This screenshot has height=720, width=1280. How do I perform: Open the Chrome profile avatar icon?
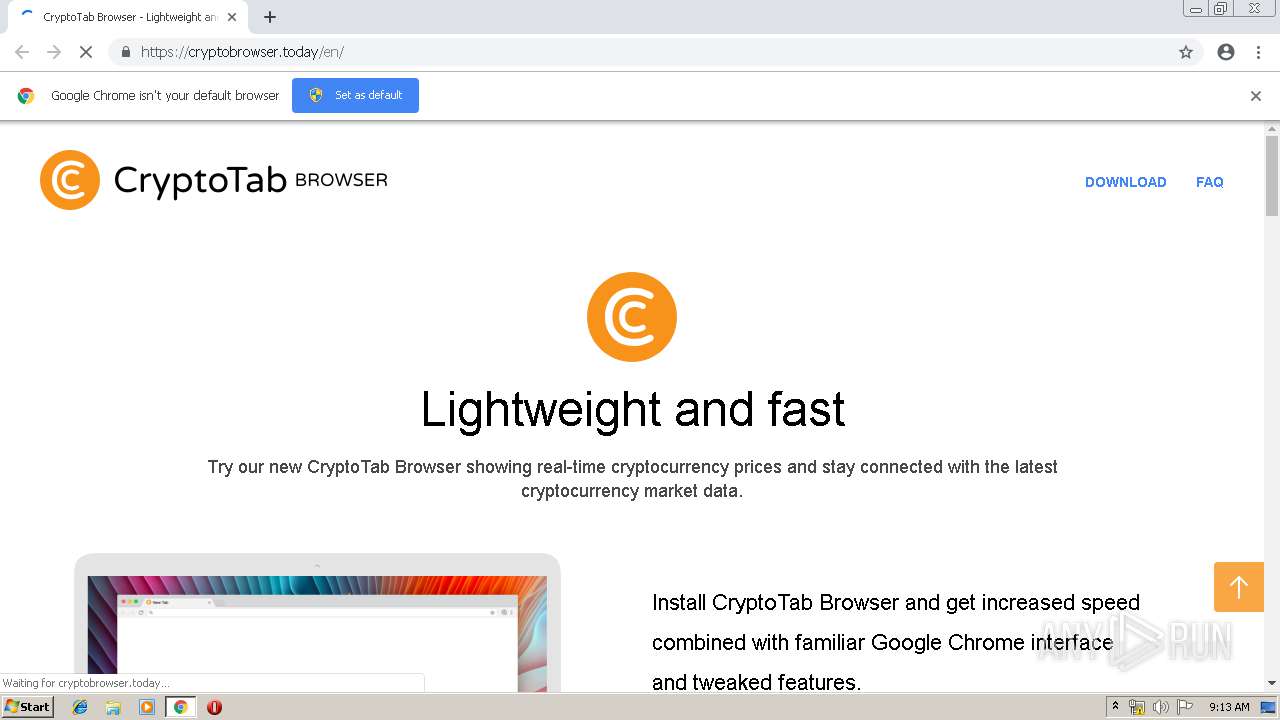coord(1226,52)
